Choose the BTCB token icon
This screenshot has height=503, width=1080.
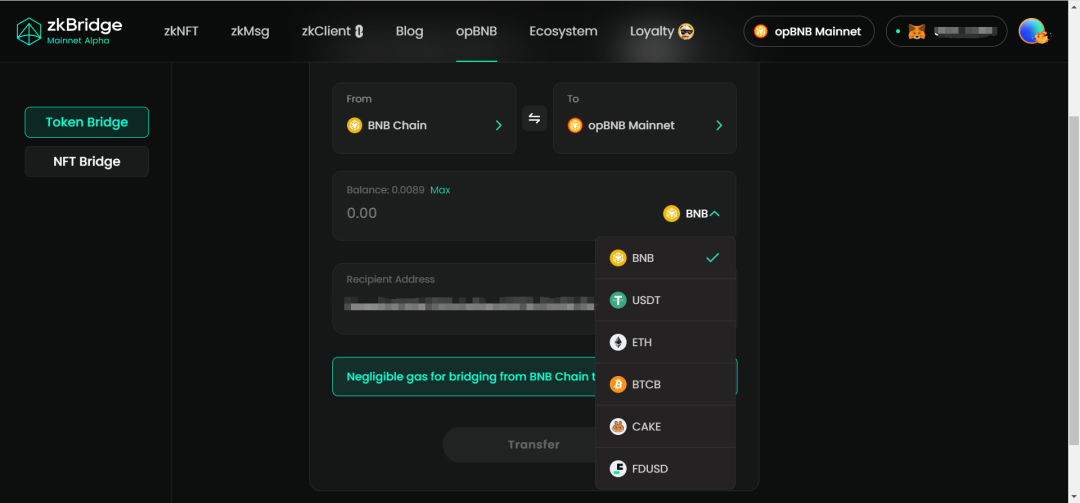point(618,384)
